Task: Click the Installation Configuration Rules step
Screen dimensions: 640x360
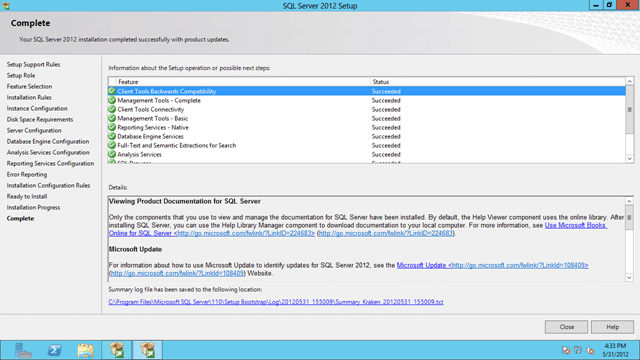Action: click(x=48, y=186)
